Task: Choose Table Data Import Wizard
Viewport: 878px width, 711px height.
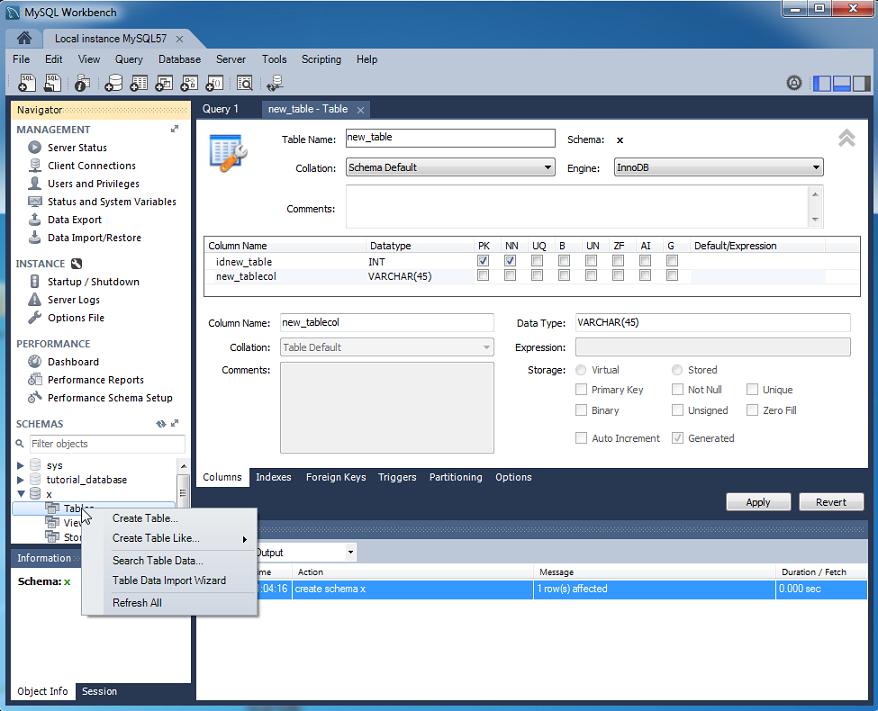Action: coord(169,581)
